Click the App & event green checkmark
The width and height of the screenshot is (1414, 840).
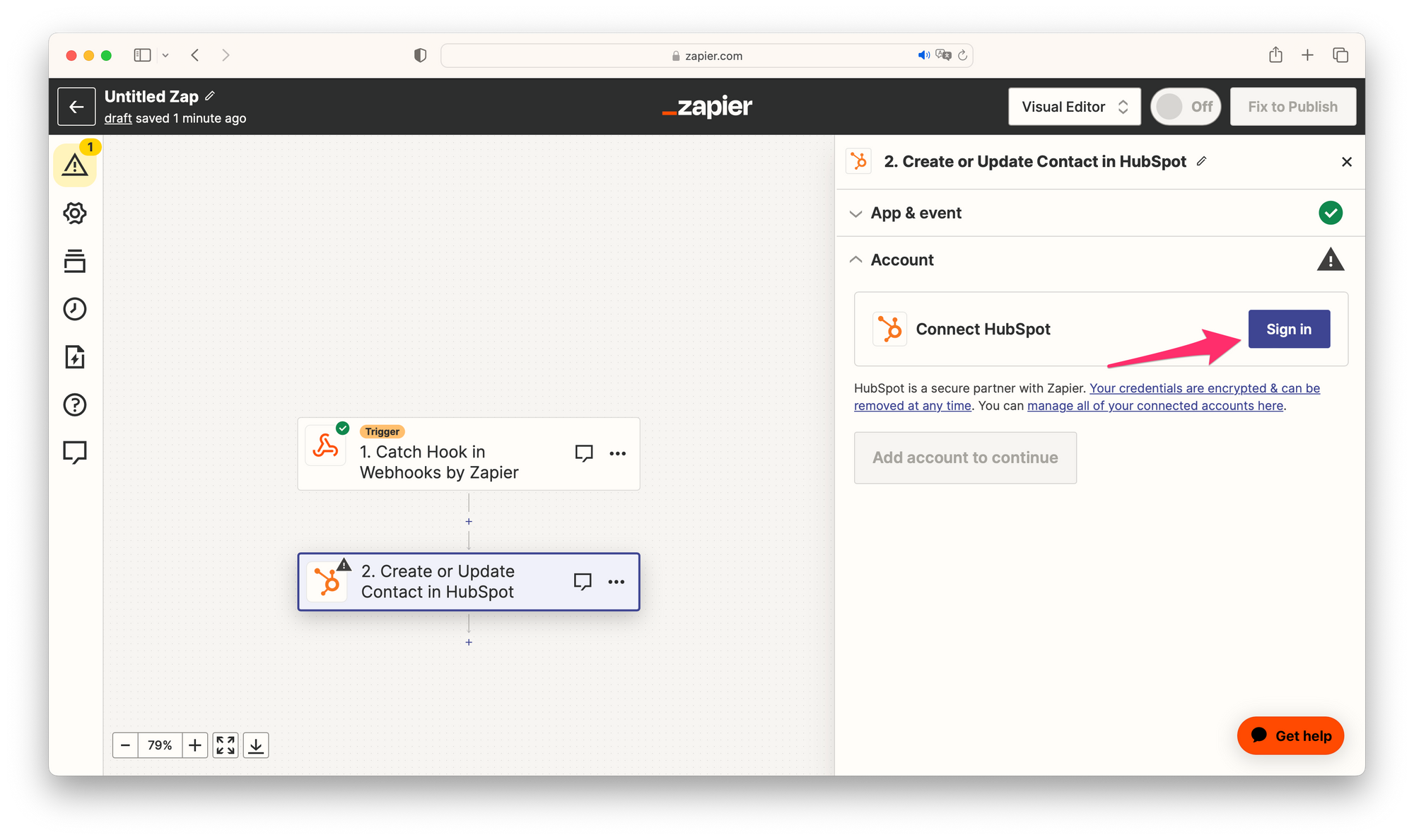1331,213
